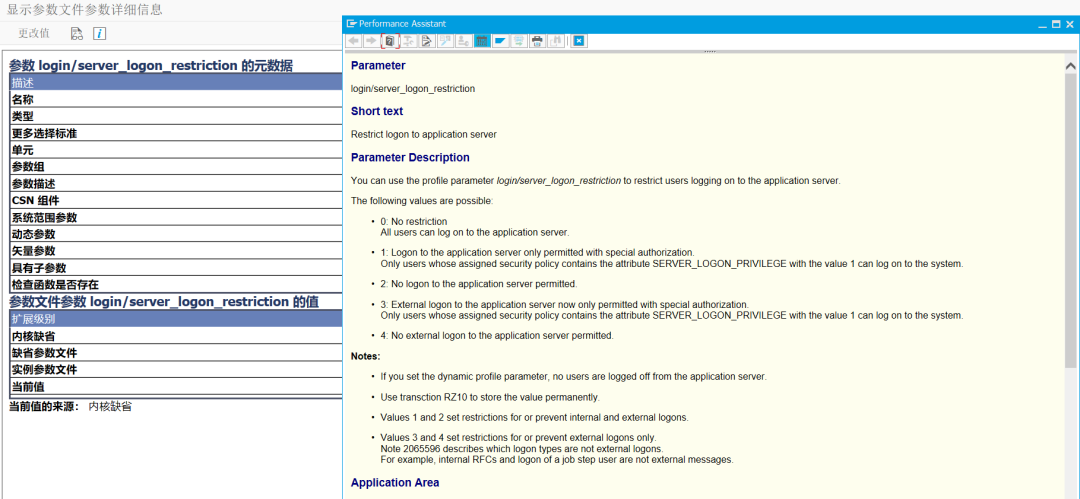The width and height of the screenshot is (1080, 499).
Task: Click the forward arrow in Performance Assistant
Action: tap(371, 41)
